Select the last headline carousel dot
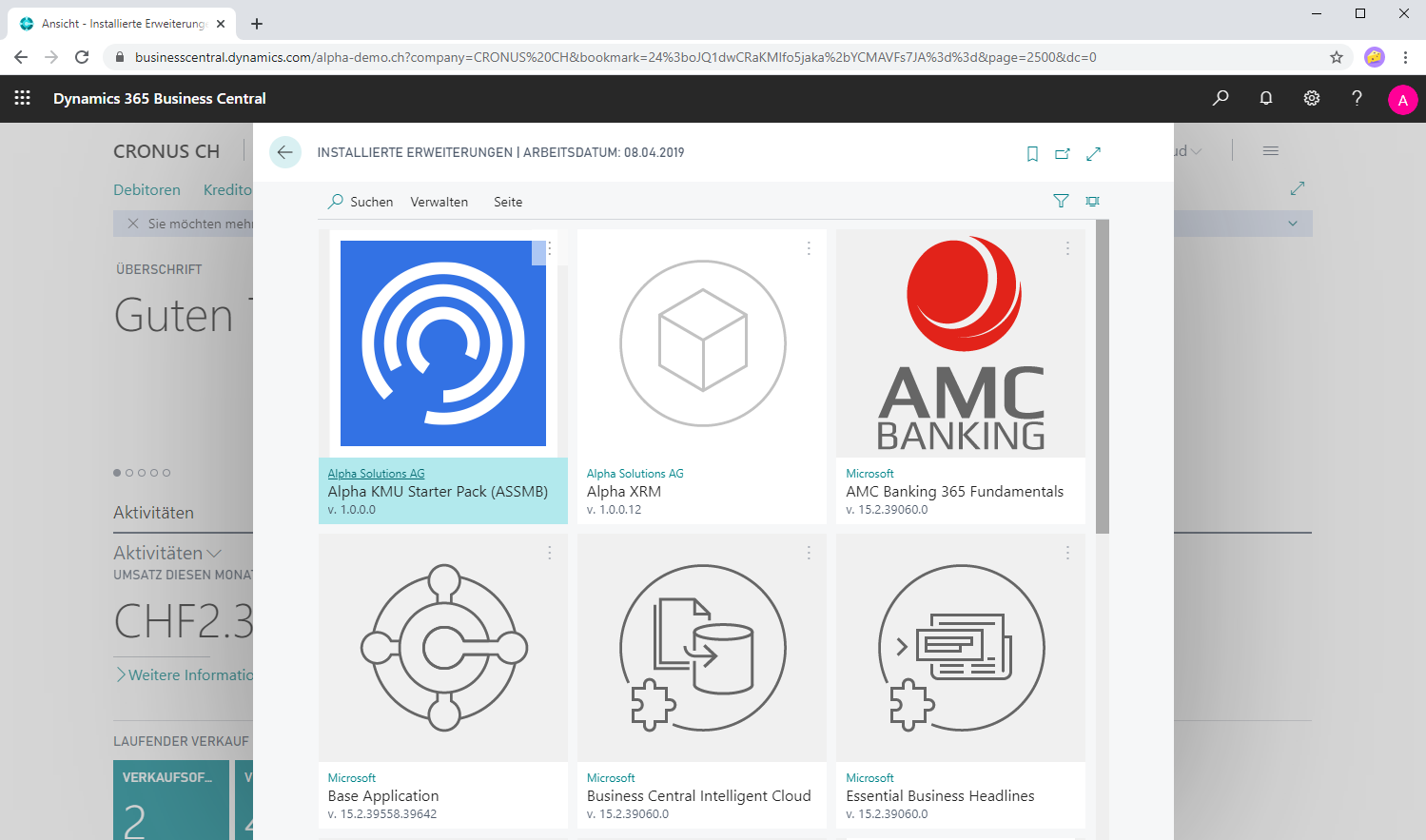1426x840 pixels. tap(166, 473)
